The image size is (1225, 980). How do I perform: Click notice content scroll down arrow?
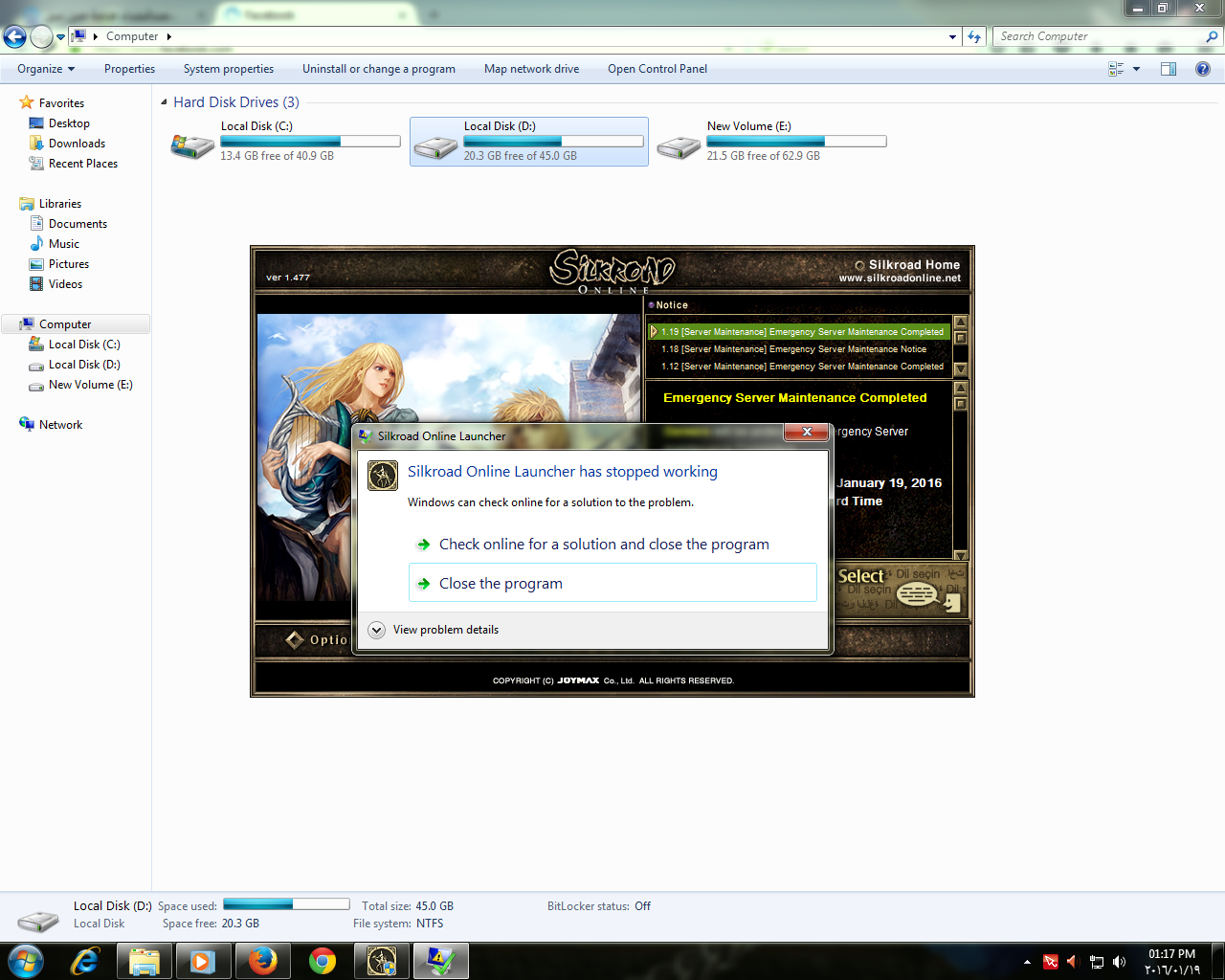[961, 555]
